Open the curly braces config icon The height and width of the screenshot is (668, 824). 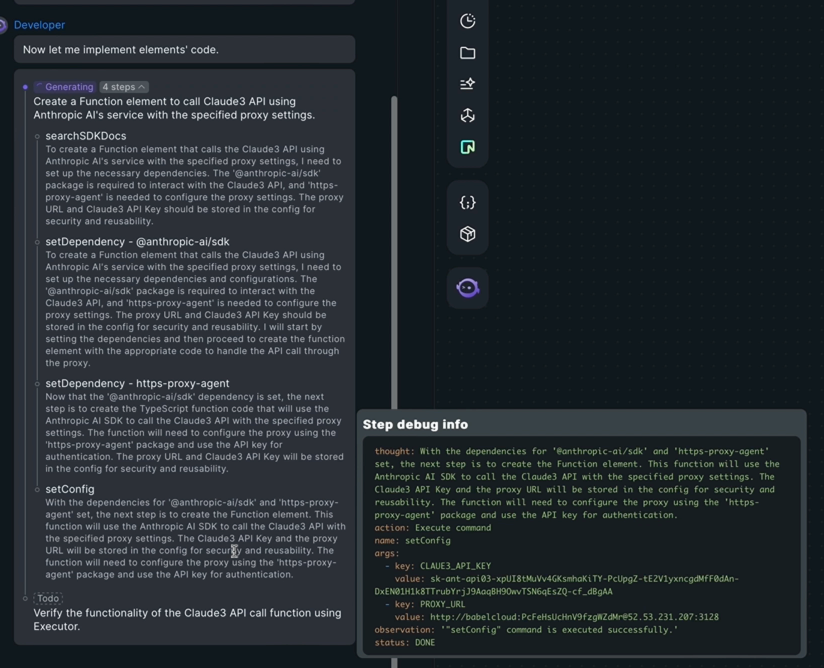(467, 202)
